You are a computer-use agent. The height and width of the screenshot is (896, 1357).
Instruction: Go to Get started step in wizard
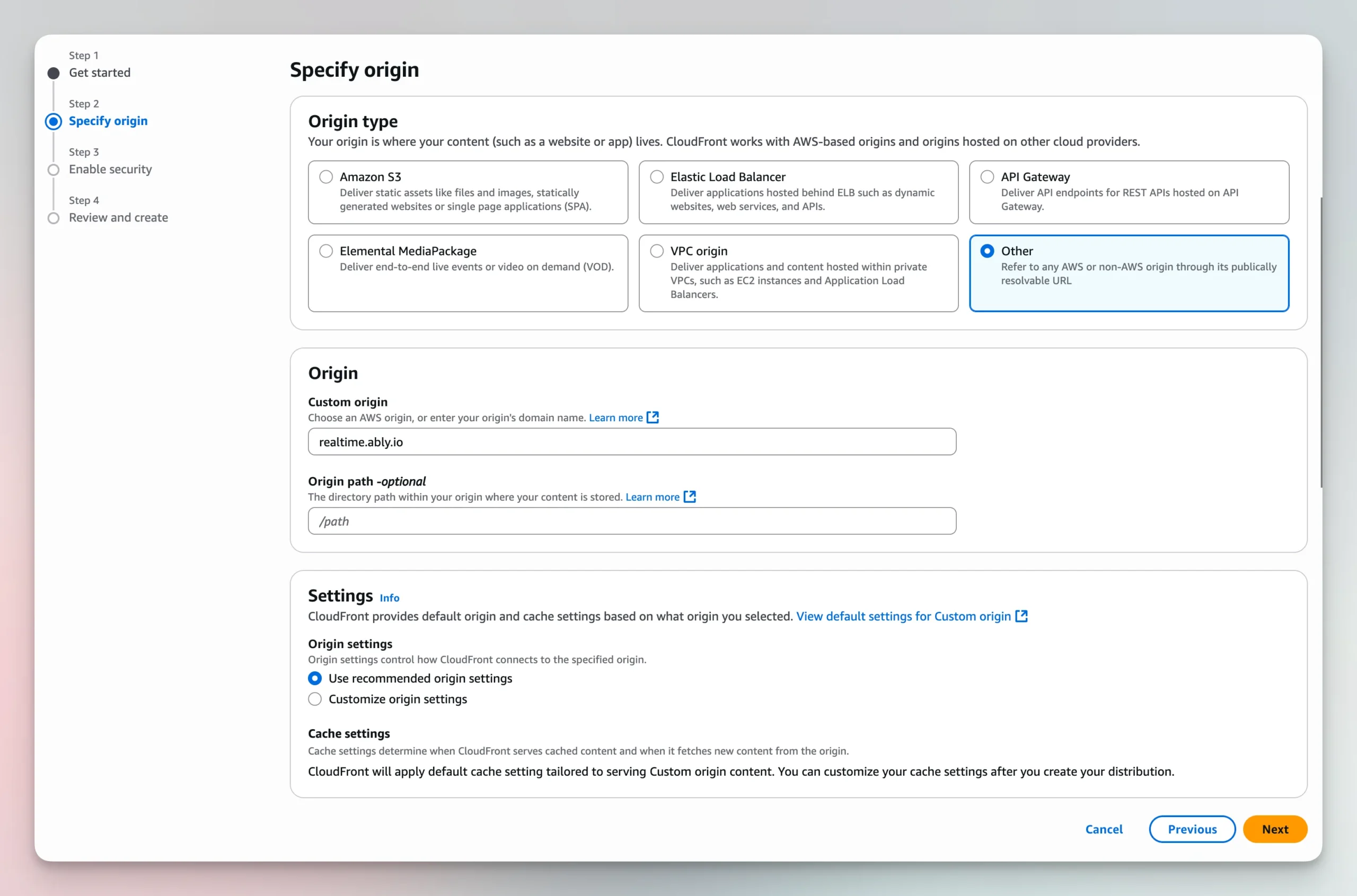point(100,73)
